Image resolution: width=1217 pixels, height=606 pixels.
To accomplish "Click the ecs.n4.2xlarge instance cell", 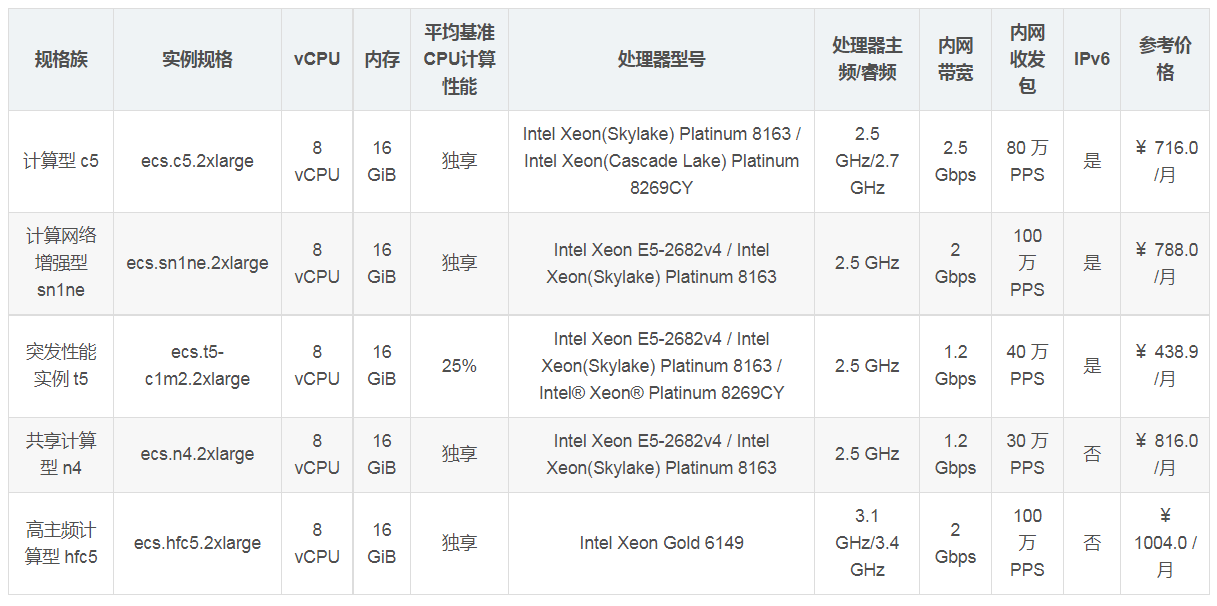I will pos(197,454).
